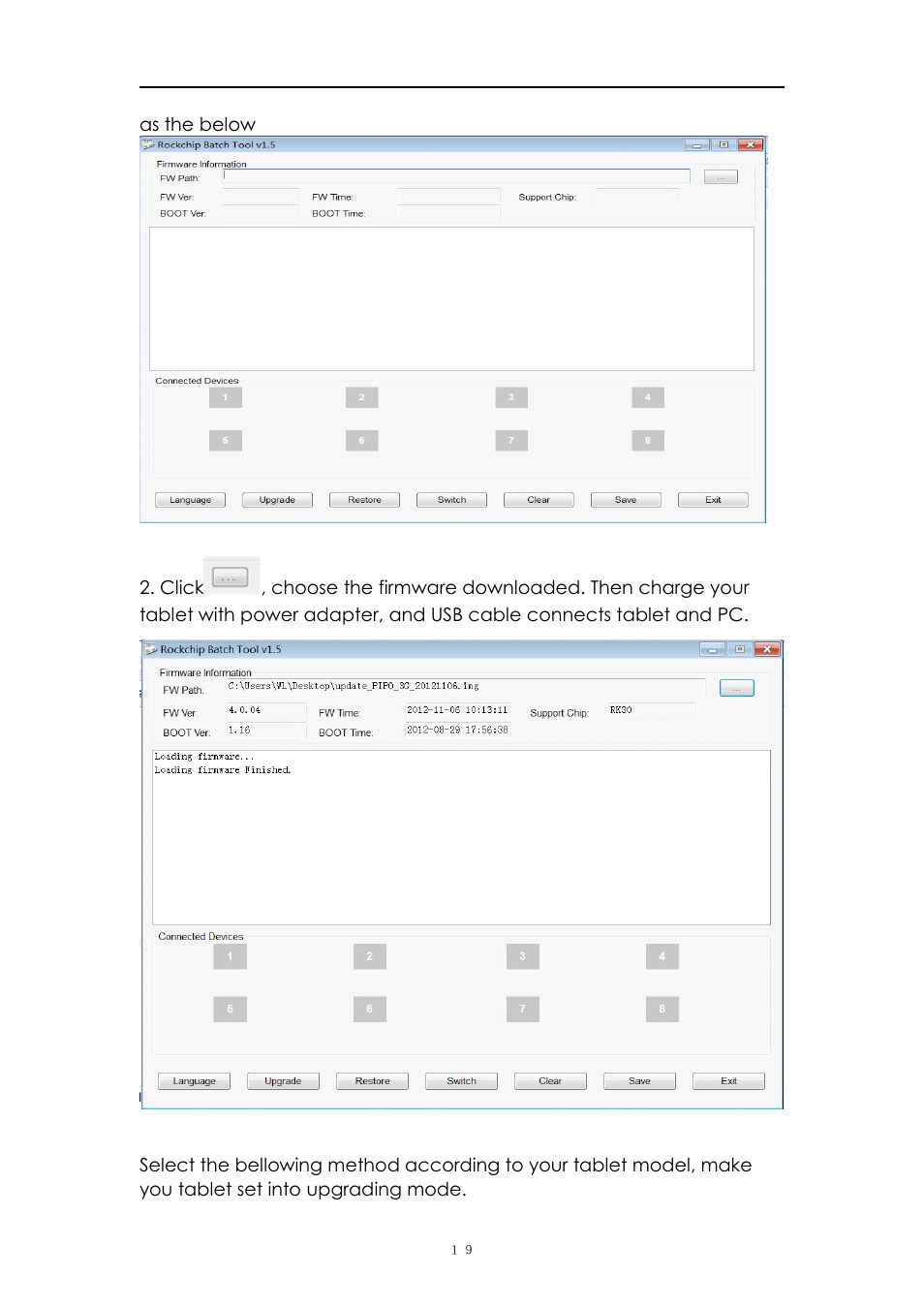Minimize the lower Rockchip Batch Tool window
Screen dimensions: 924x1308
pyautogui.click(x=713, y=649)
